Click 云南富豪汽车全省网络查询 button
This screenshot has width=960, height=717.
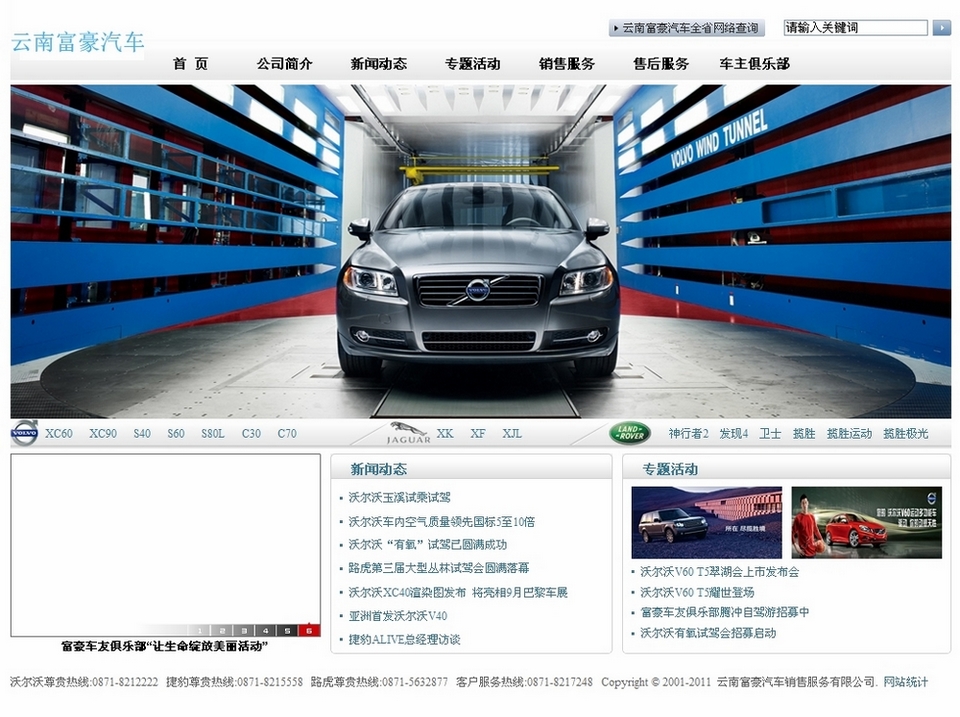pyautogui.click(x=686, y=28)
